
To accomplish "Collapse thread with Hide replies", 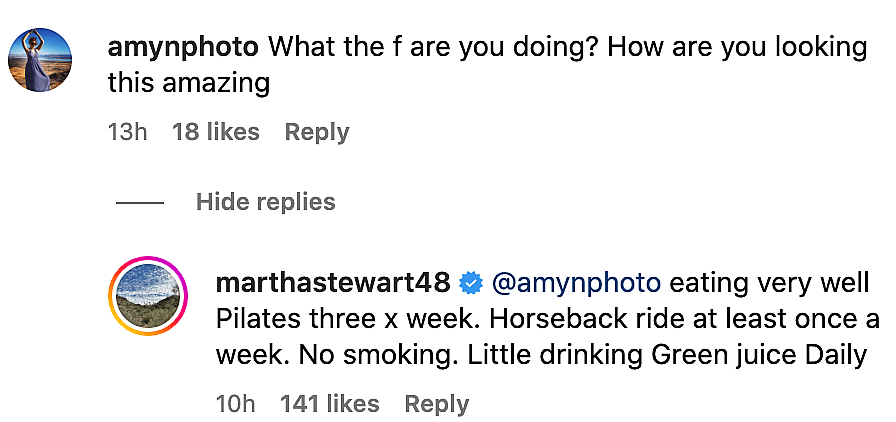I will [265, 202].
